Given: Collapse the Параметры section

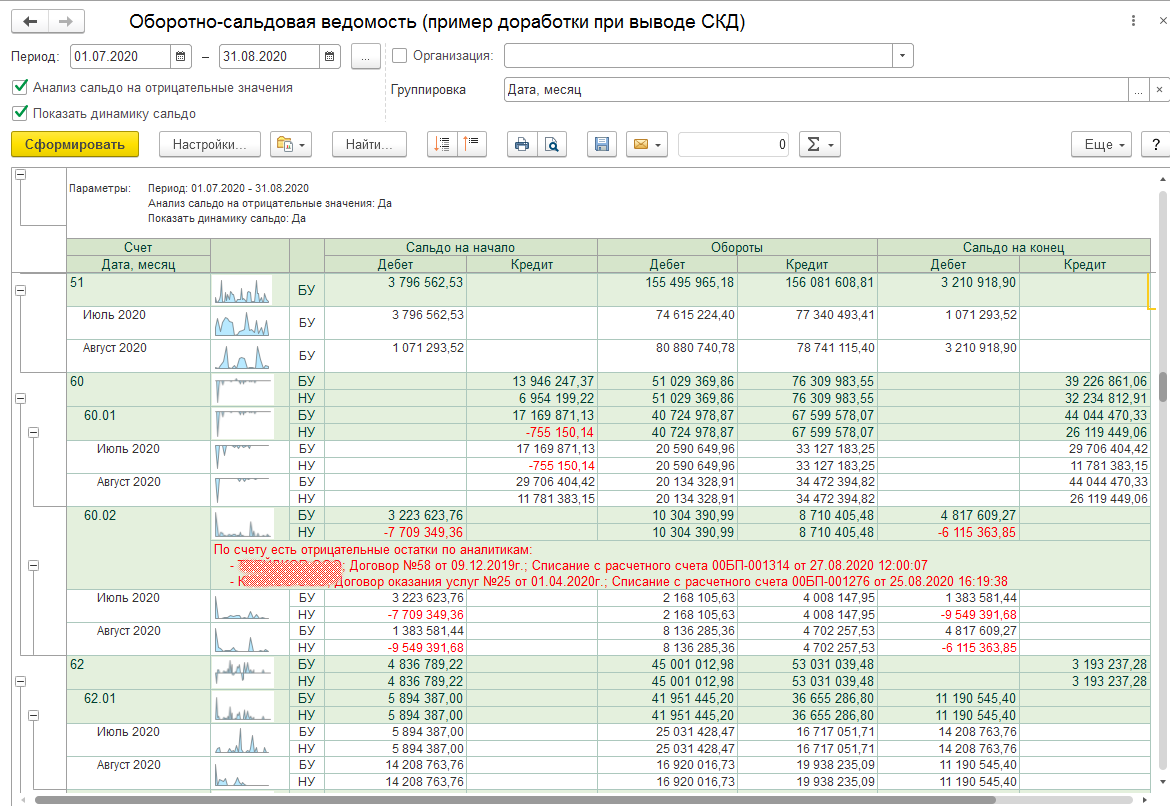Looking at the screenshot, I should click(21, 174).
